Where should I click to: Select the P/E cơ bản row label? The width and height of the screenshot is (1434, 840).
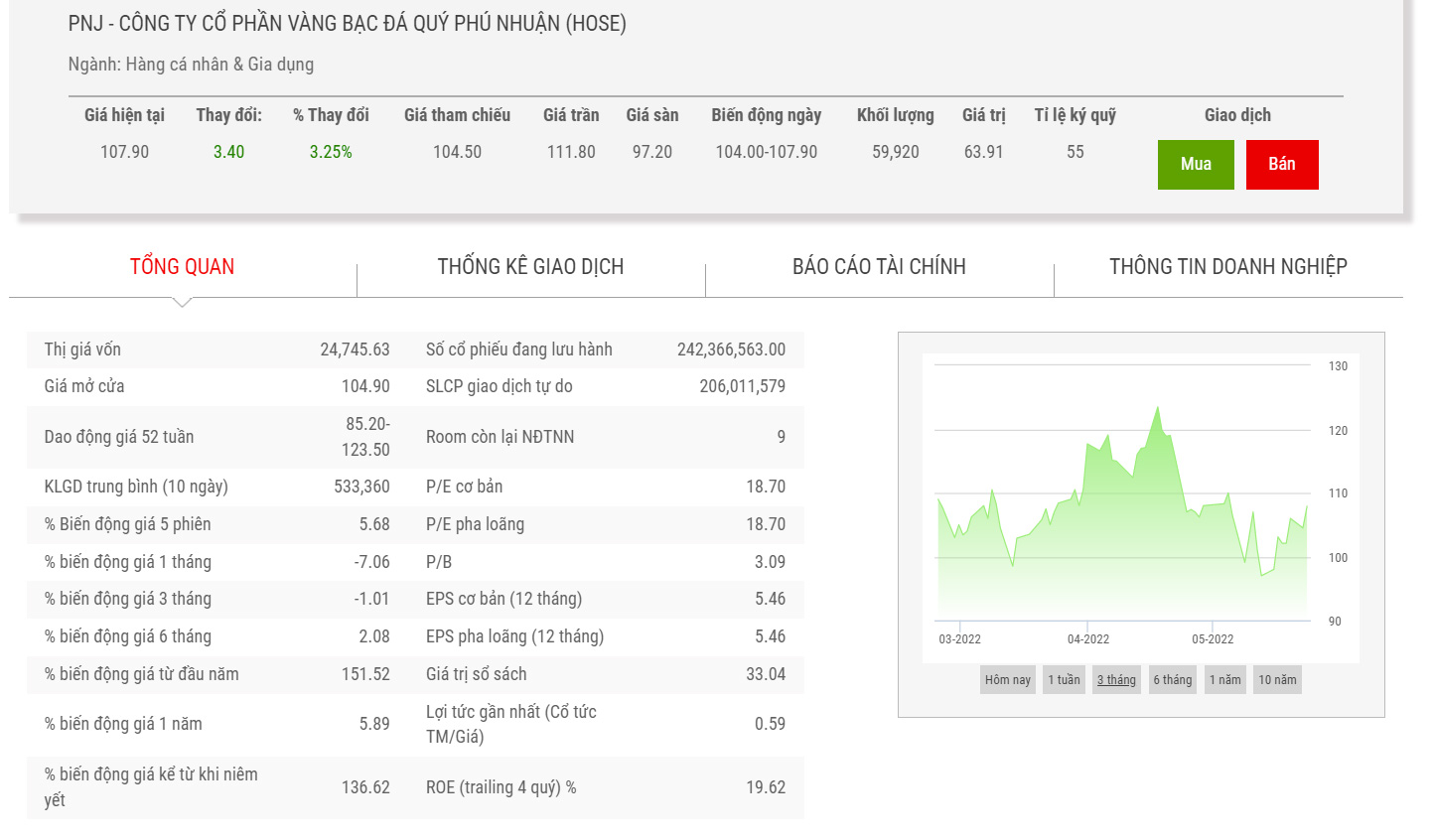point(464,487)
